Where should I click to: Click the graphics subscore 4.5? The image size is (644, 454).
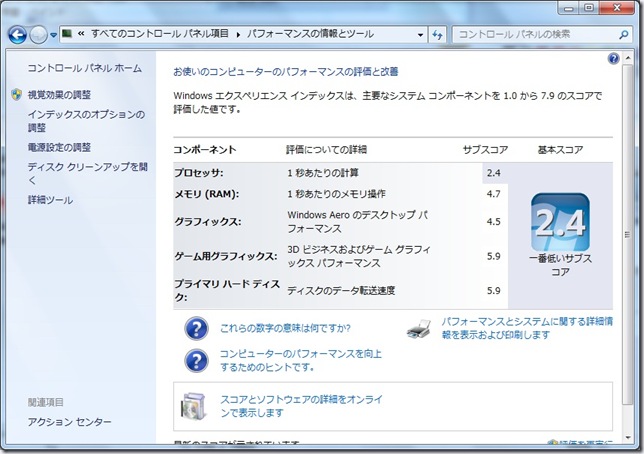[x=494, y=222]
